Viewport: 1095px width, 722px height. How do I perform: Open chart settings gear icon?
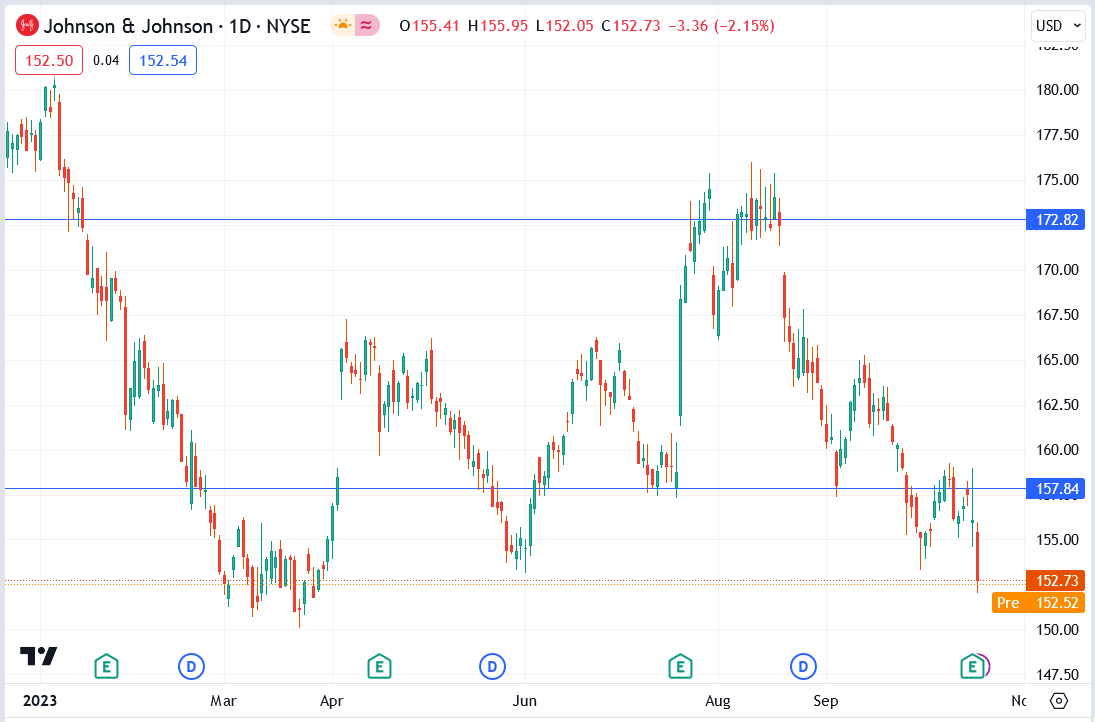click(1059, 700)
